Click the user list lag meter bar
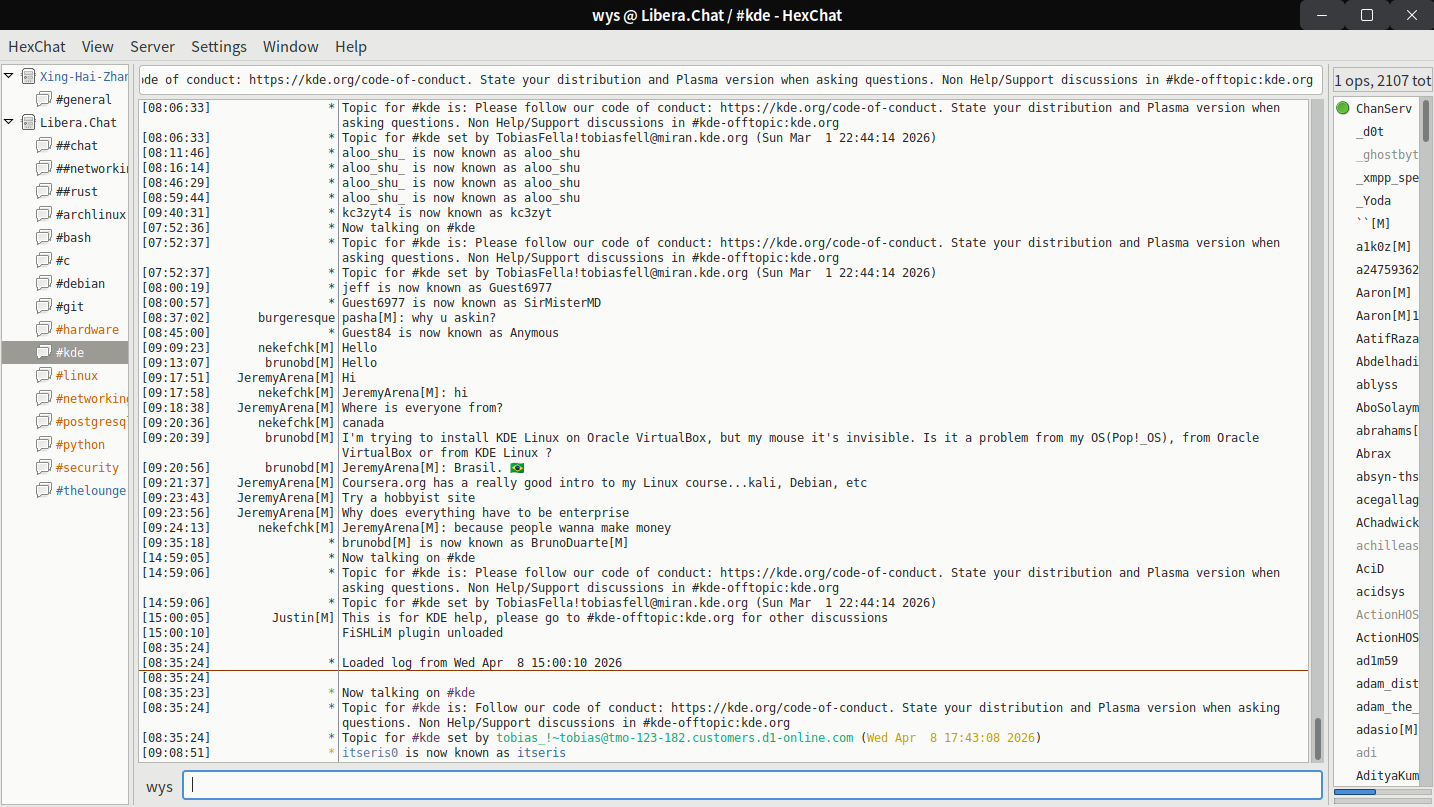The height and width of the screenshot is (807, 1434). click(1382, 793)
